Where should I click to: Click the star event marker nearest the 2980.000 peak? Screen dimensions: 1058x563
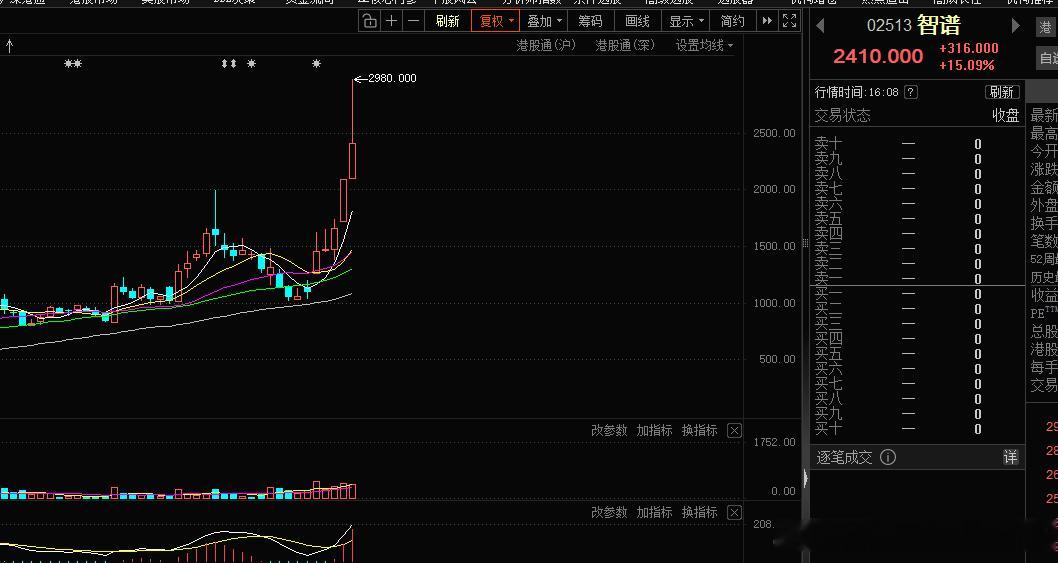tap(316, 64)
